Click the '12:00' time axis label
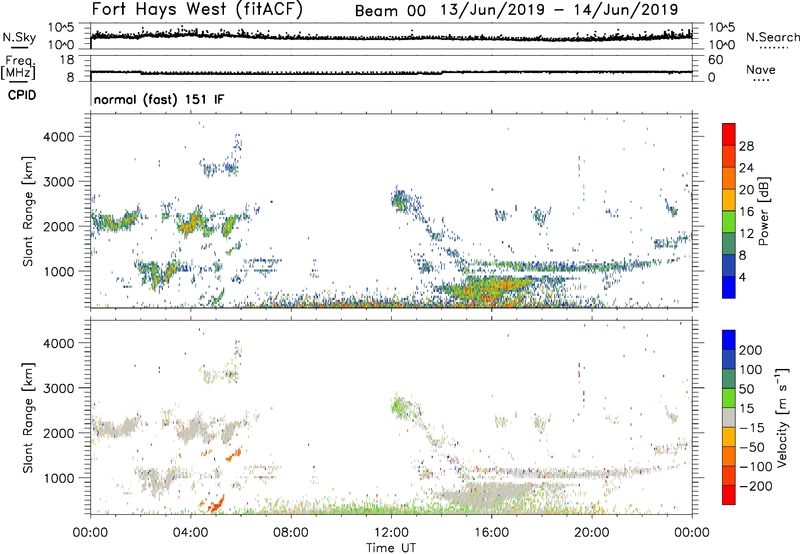Screen dimensions: 800x554 pyautogui.click(x=391, y=533)
